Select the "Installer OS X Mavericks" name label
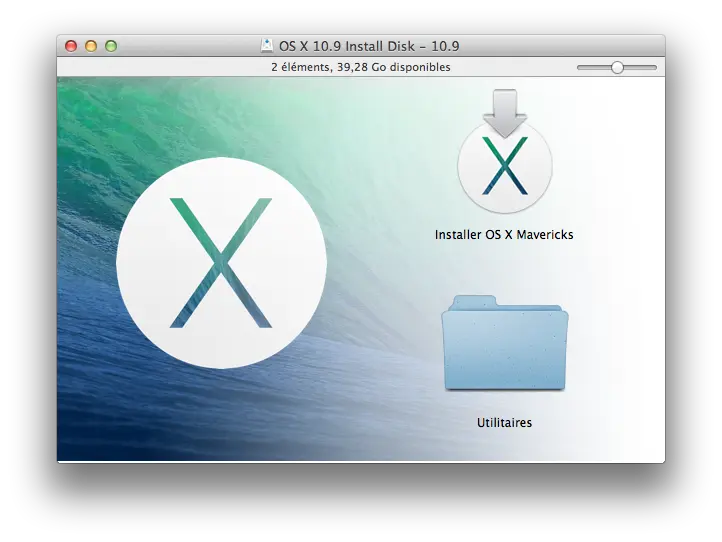 pyautogui.click(x=504, y=235)
